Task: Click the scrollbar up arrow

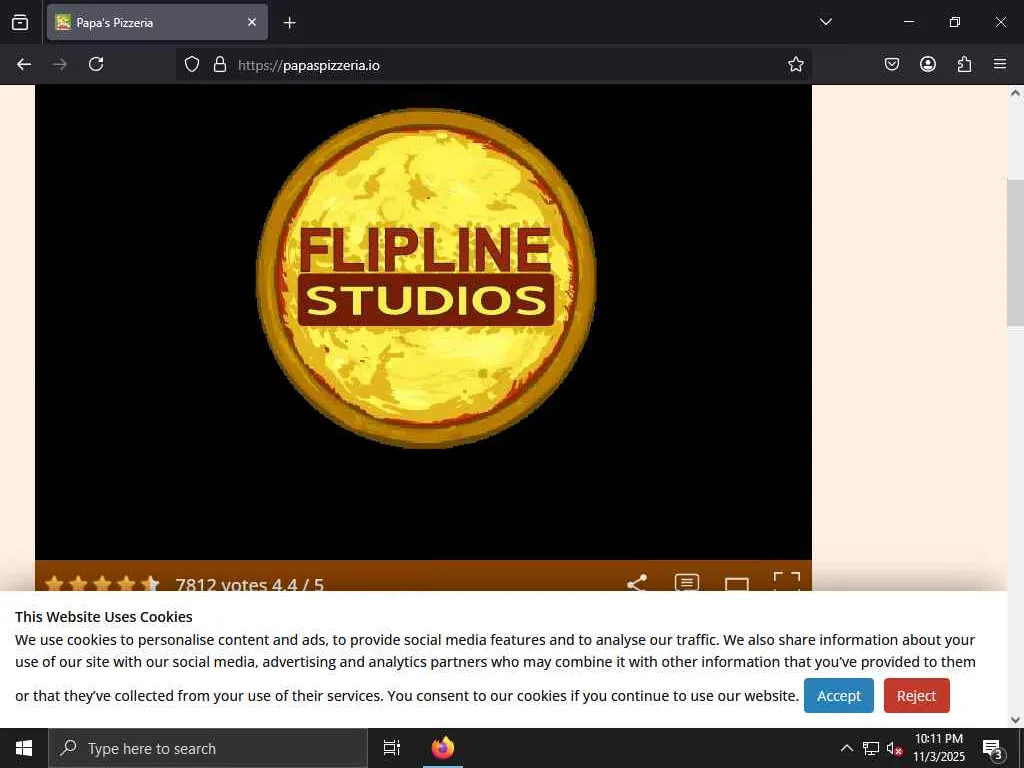Action: click(x=1015, y=93)
